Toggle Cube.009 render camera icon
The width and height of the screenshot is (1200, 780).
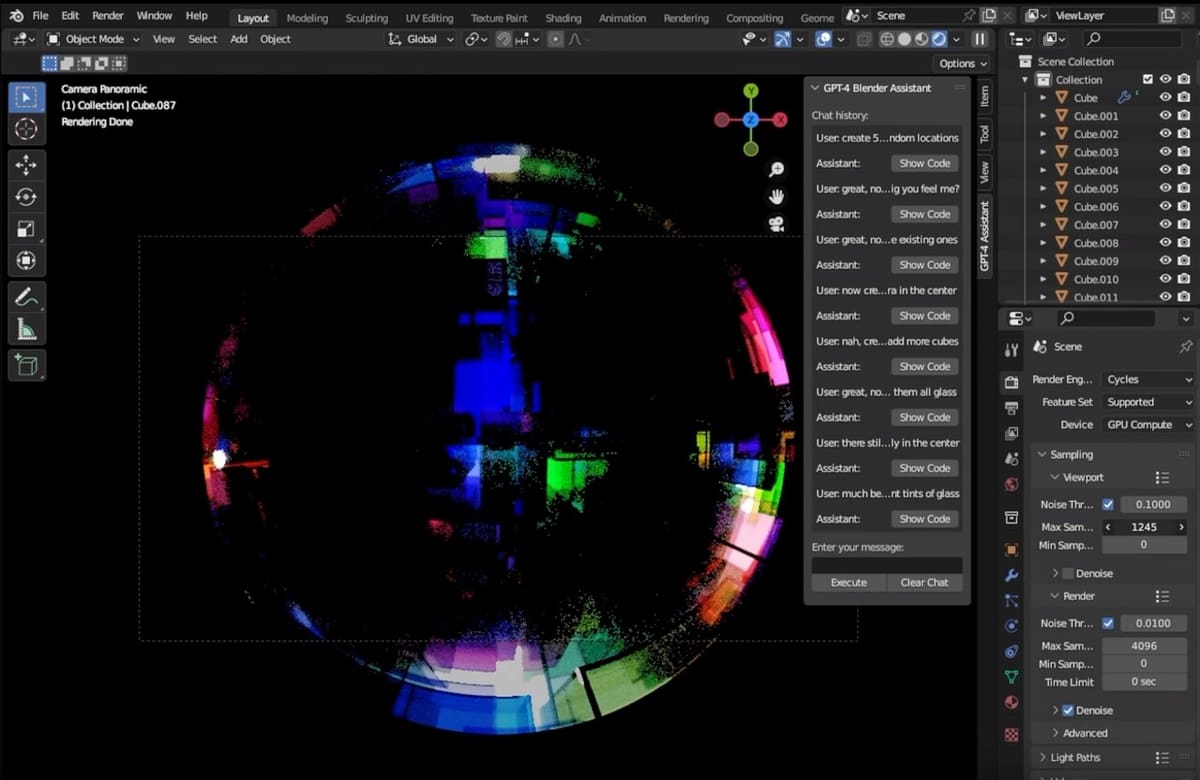pos(1184,261)
